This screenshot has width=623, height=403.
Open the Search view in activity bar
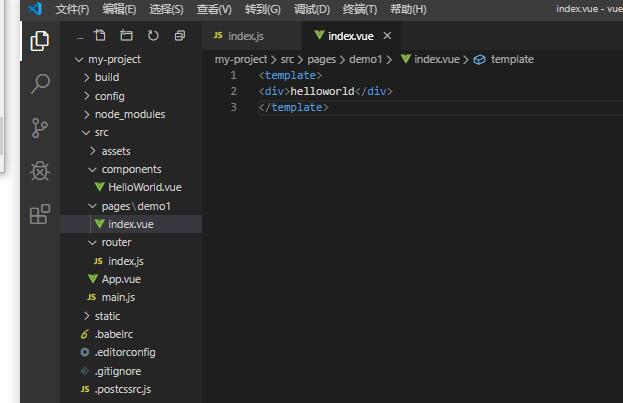pos(40,84)
